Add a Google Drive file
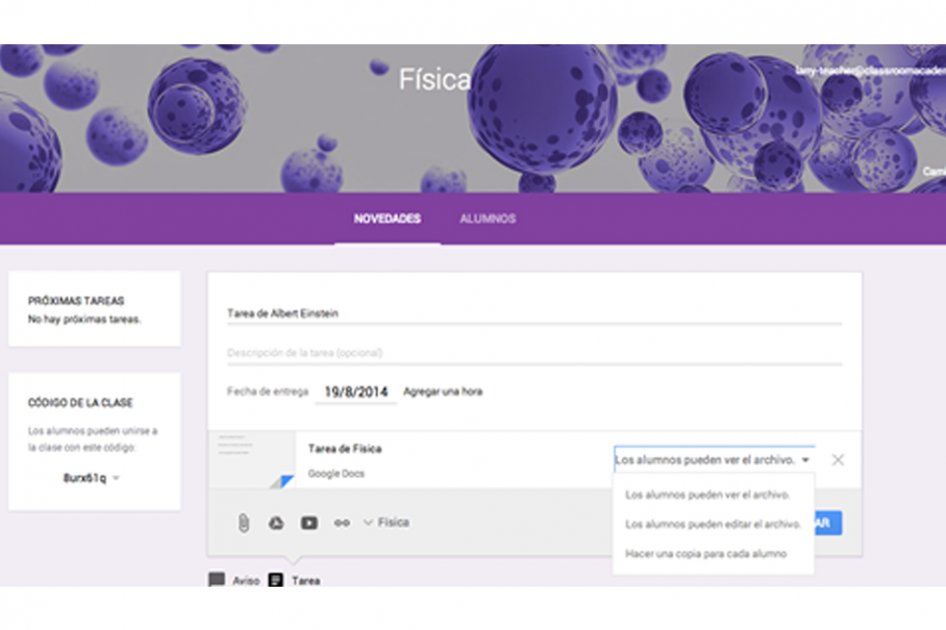 click(x=276, y=523)
